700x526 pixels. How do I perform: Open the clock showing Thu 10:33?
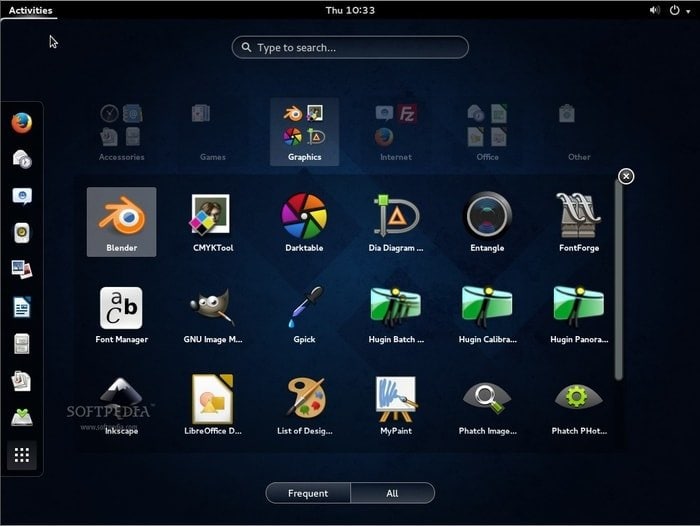[350, 10]
